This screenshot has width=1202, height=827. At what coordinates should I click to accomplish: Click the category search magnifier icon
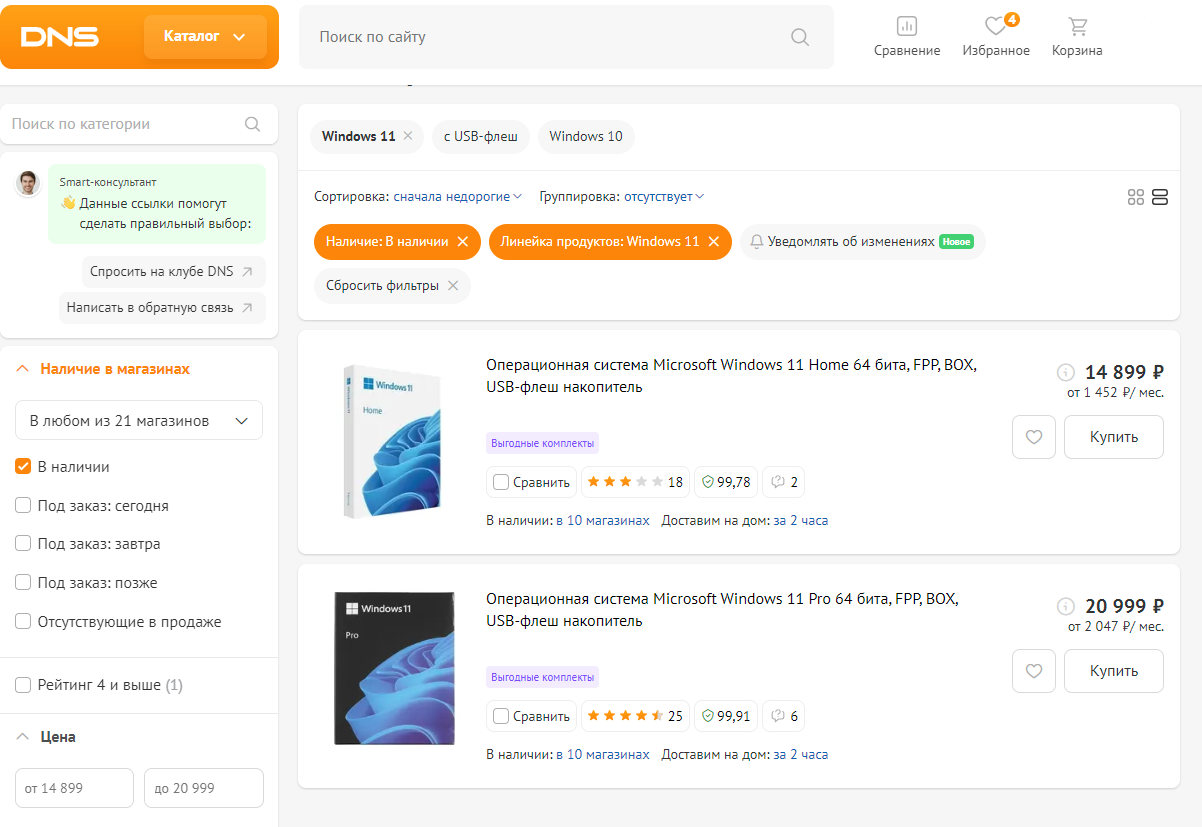tap(252, 124)
